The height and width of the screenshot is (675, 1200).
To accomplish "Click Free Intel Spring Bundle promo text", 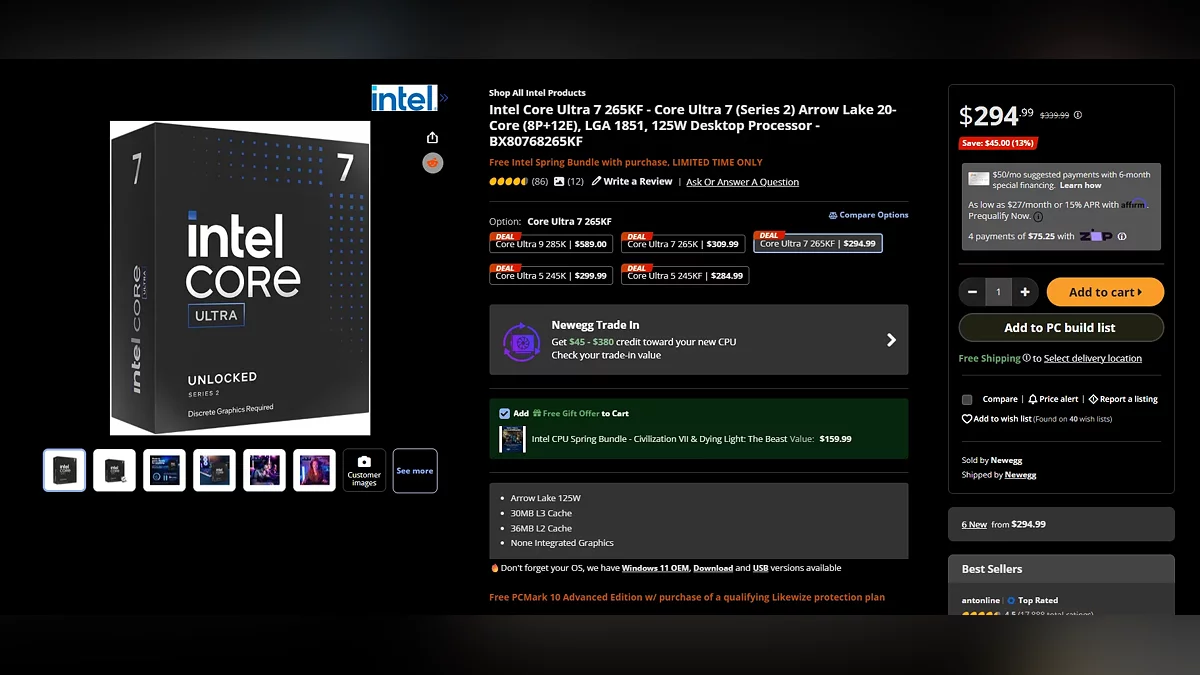I will 626,162.
